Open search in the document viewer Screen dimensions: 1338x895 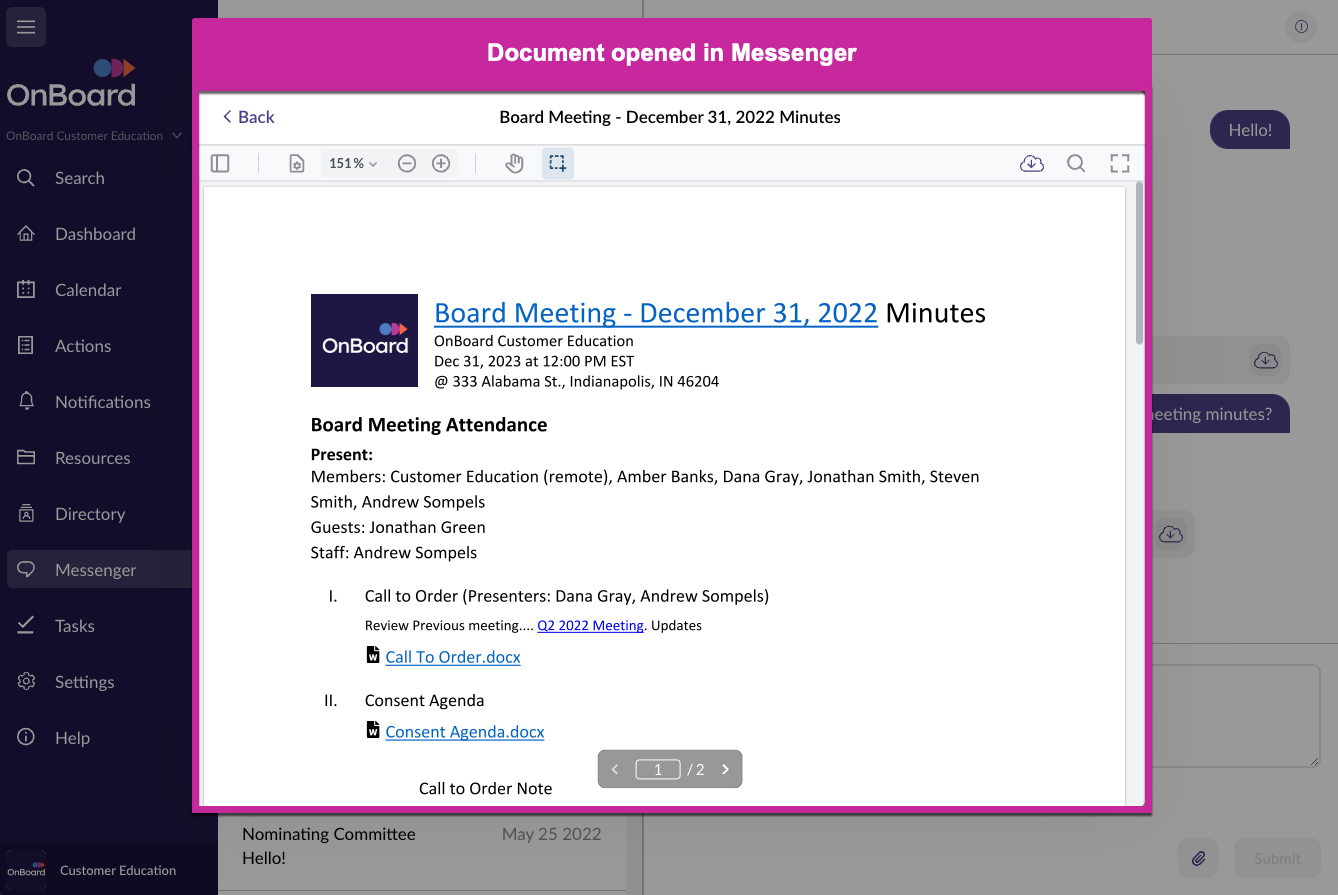point(1076,164)
